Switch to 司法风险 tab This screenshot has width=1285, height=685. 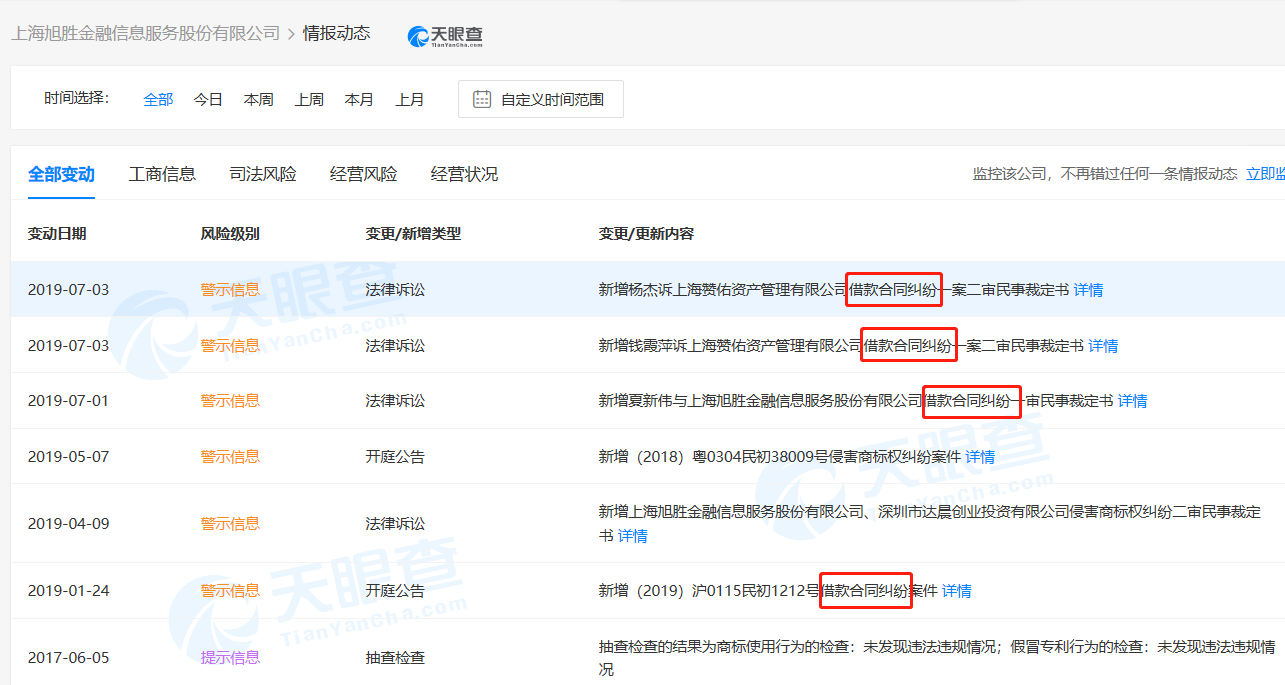pyautogui.click(x=263, y=174)
